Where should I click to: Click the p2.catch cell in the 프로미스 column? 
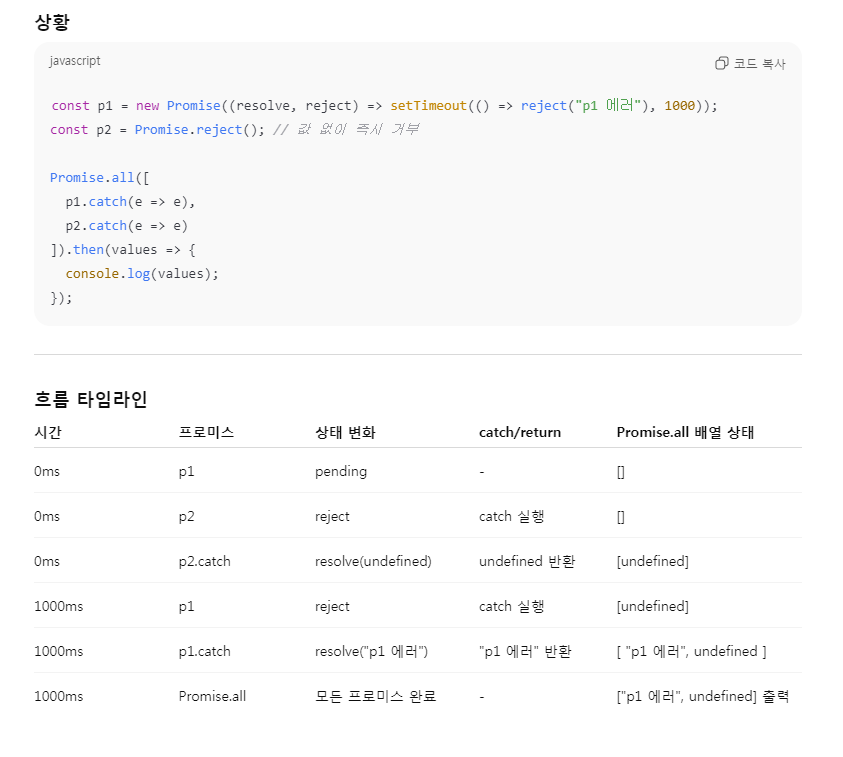204,561
